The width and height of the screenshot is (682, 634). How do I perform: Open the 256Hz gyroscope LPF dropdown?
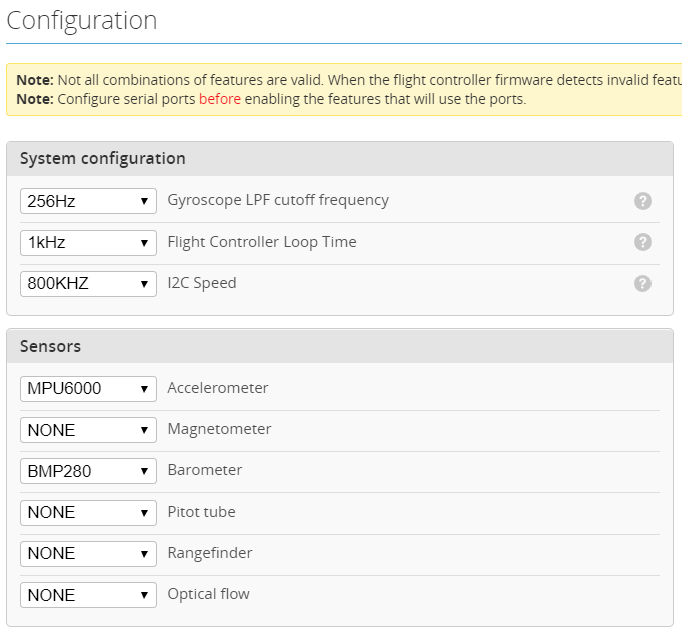tap(88, 201)
